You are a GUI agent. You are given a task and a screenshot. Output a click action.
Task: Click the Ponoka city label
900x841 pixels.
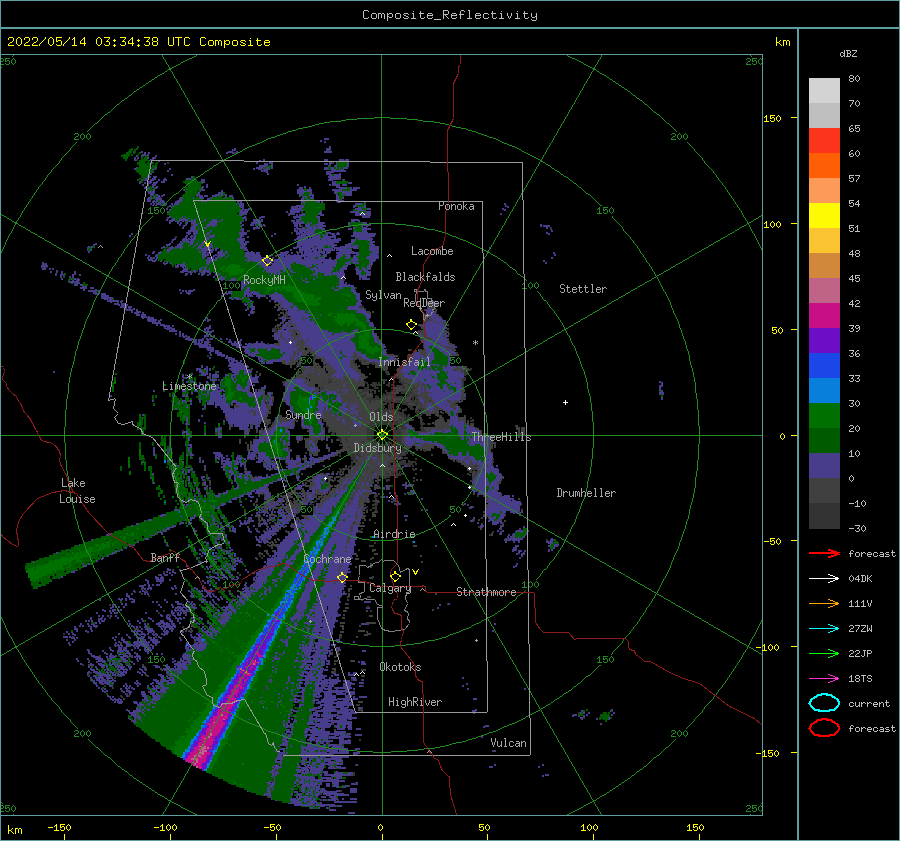coord(456,206)
